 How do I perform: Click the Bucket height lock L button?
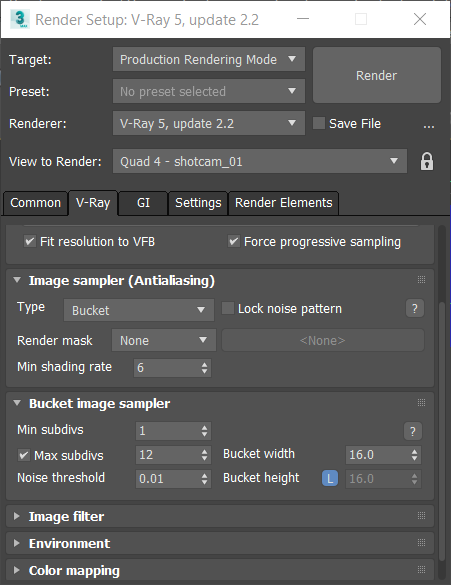point(330,478)
